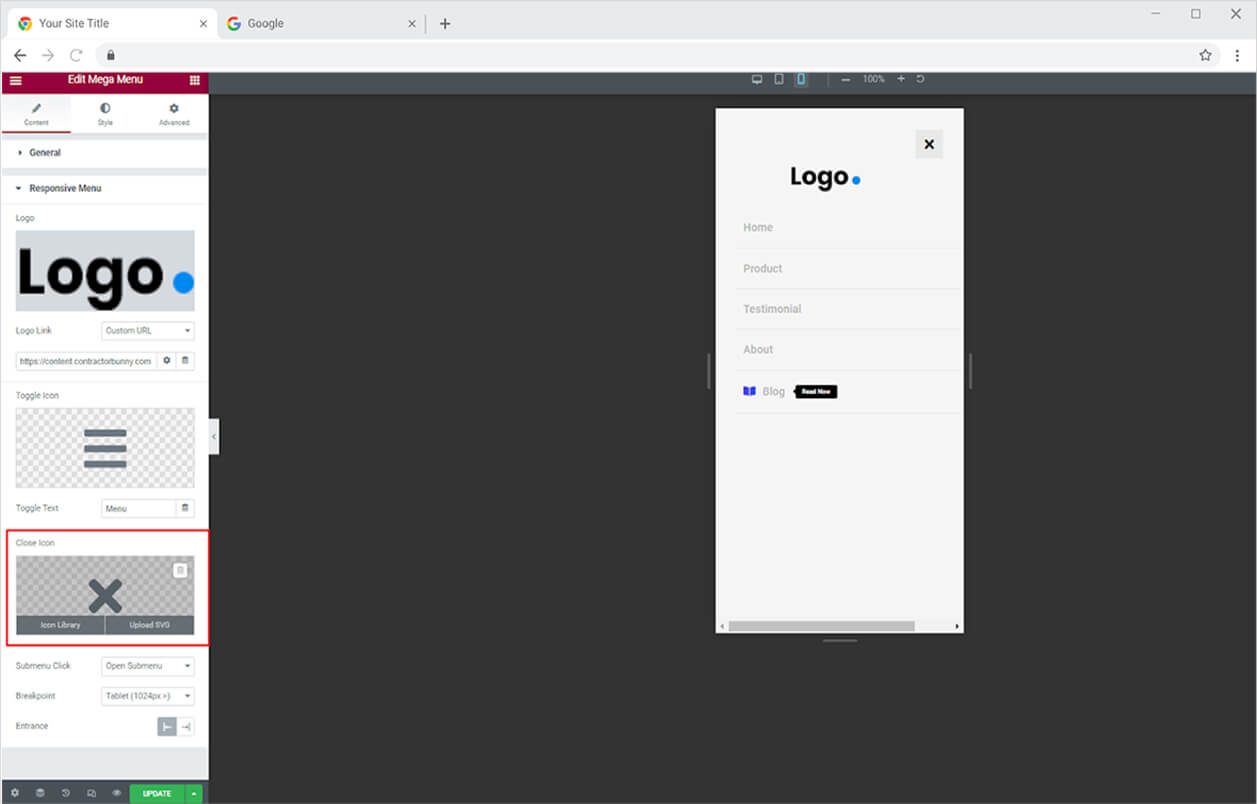Set Entrance to left side
This screenshot has height=804, width=1257.
[x=167, y=726]
